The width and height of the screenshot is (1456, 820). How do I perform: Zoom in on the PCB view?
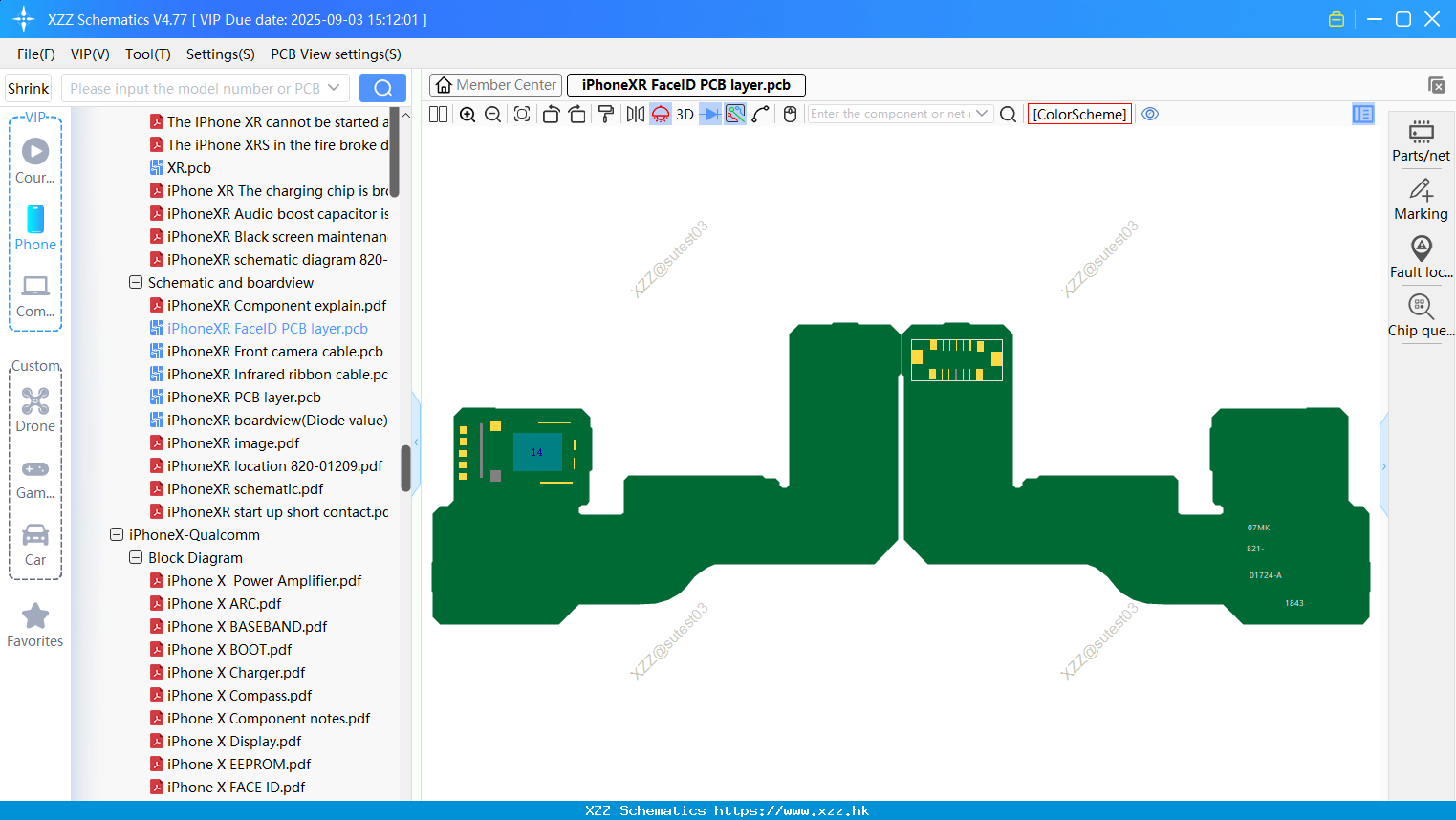[x=467, y=114]
